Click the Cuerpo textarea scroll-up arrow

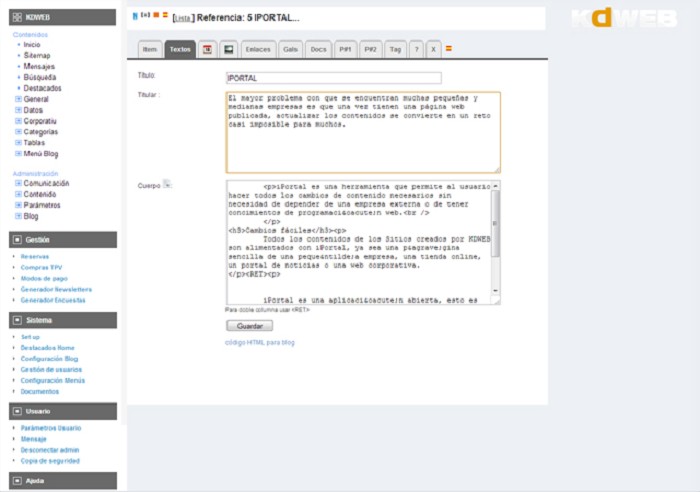(x=496, y=186)
